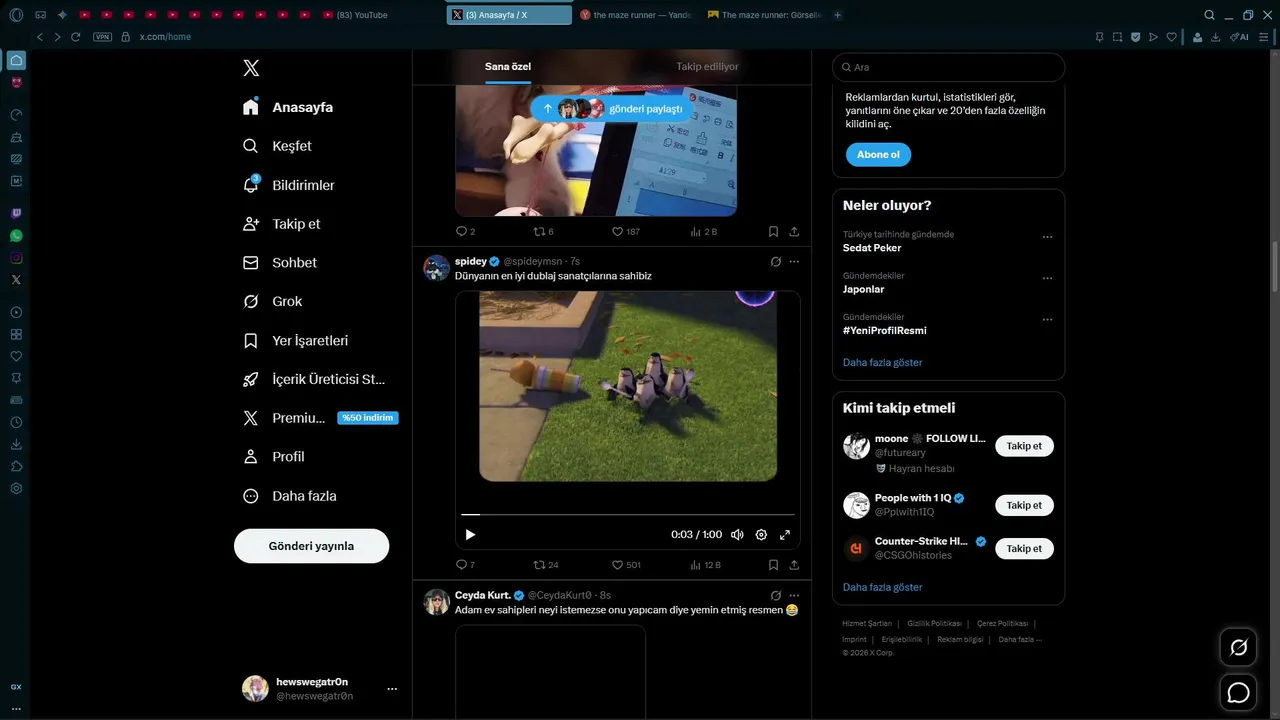Reload the page
Screen dimensions: 1280x720
(x=75, y=37)
